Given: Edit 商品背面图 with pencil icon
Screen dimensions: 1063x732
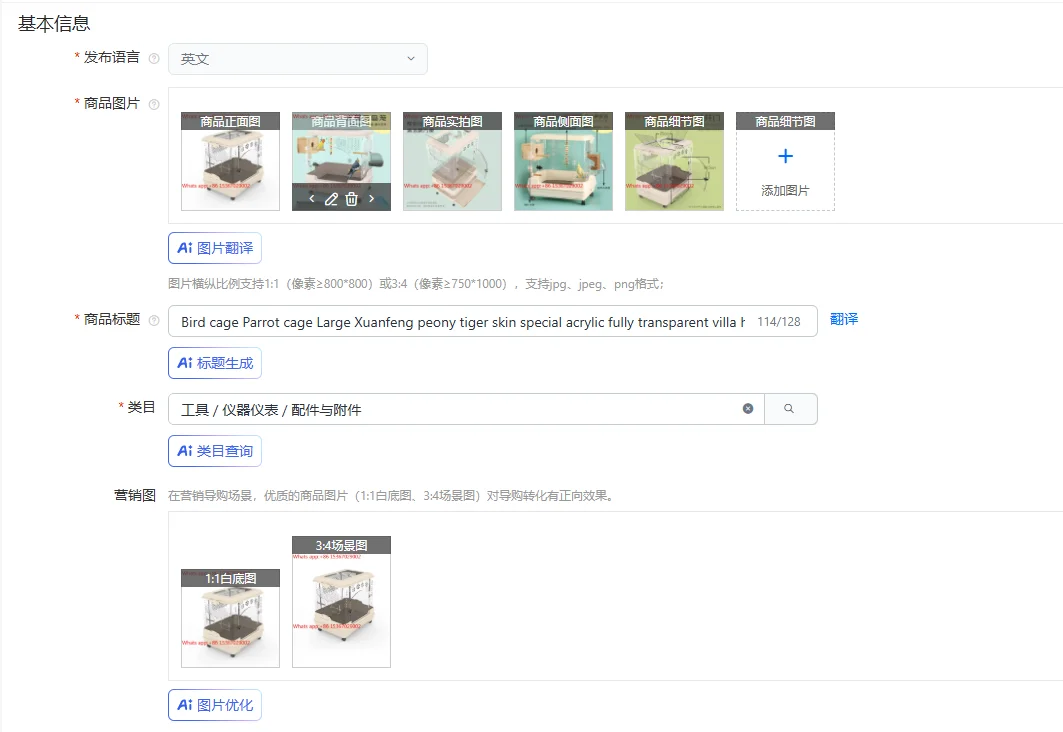Looking at the screenshot, I should (x=332, y=199).
